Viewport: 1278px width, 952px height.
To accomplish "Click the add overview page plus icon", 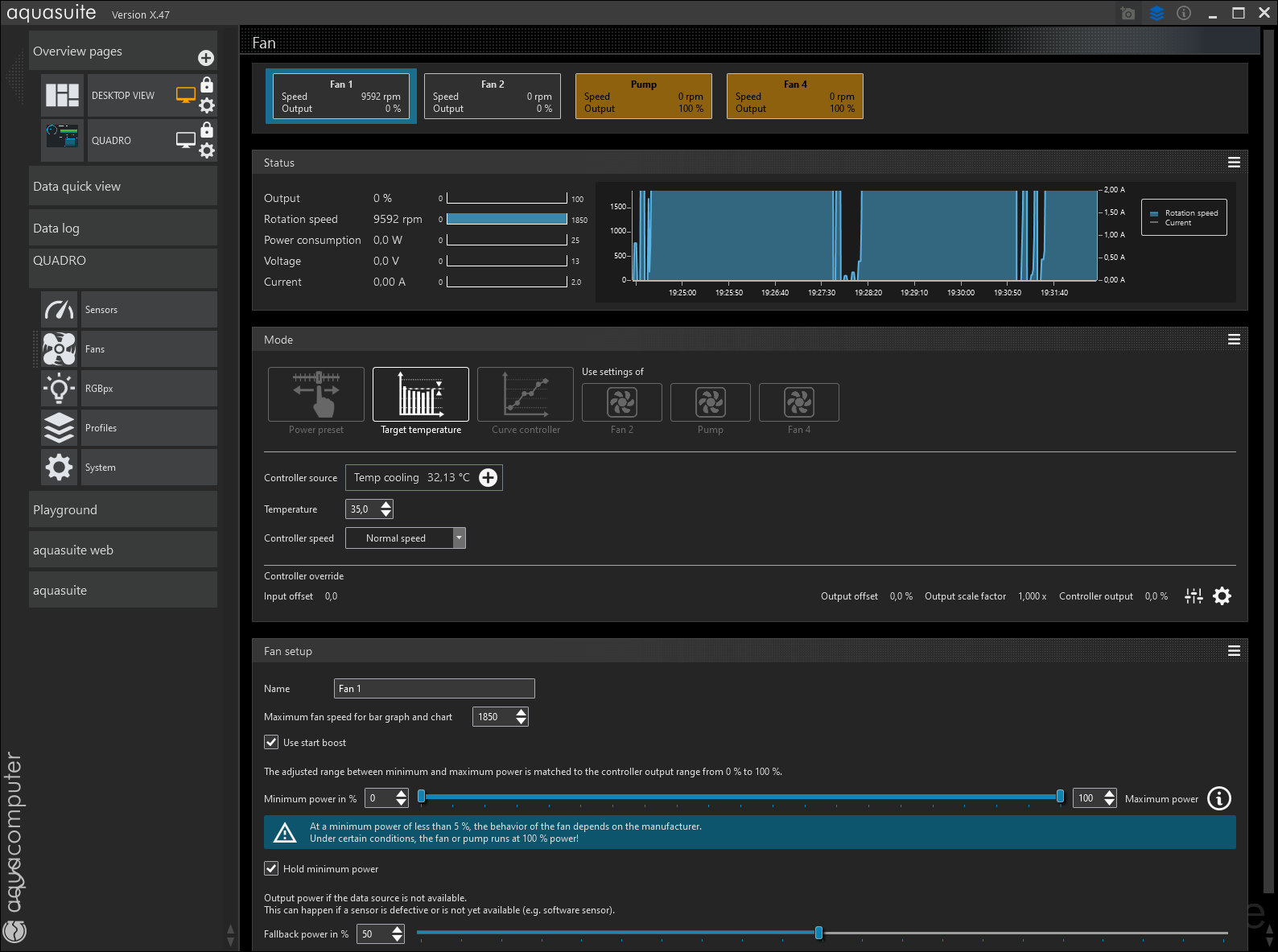I will pos(206,58).
